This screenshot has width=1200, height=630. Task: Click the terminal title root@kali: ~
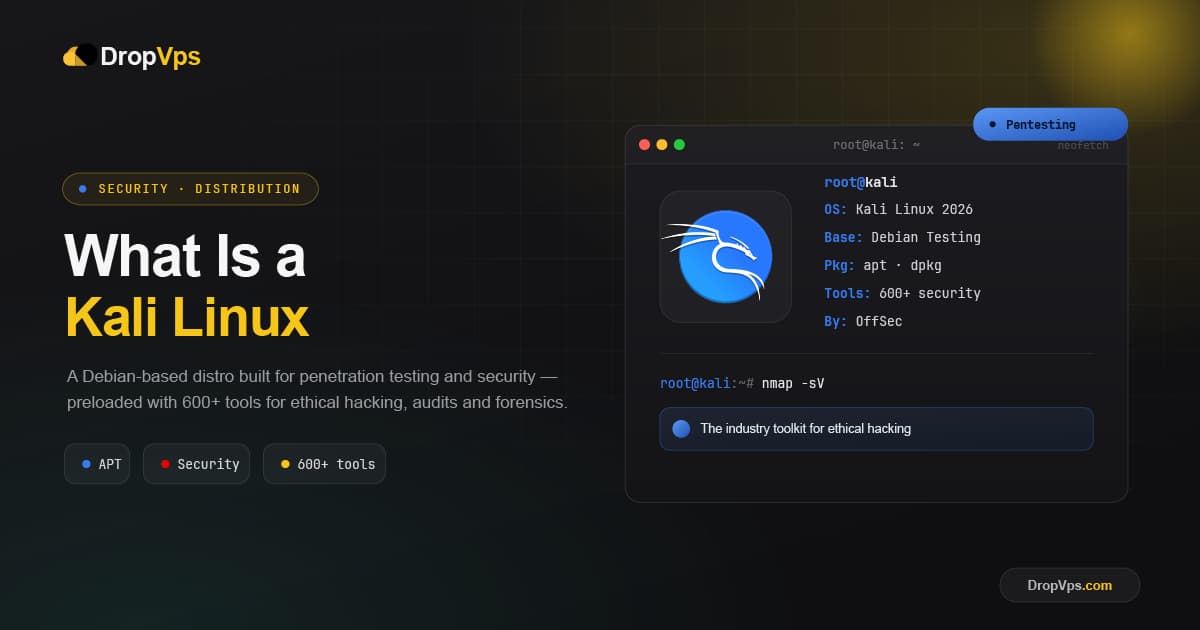tap(876, 145)
